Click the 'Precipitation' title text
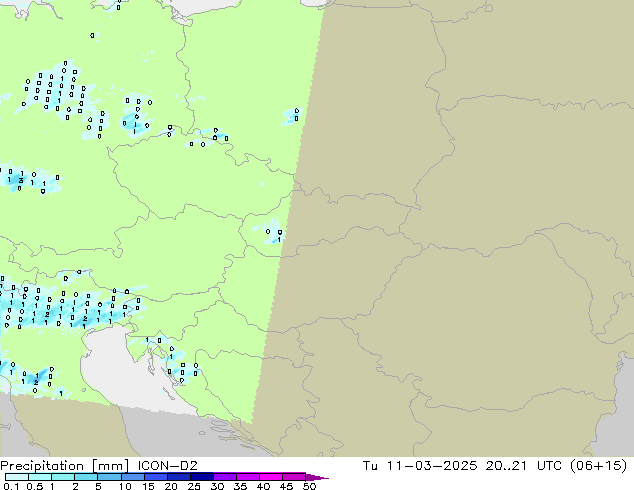The height and width of the screenshot is (490, 634). 42,466
